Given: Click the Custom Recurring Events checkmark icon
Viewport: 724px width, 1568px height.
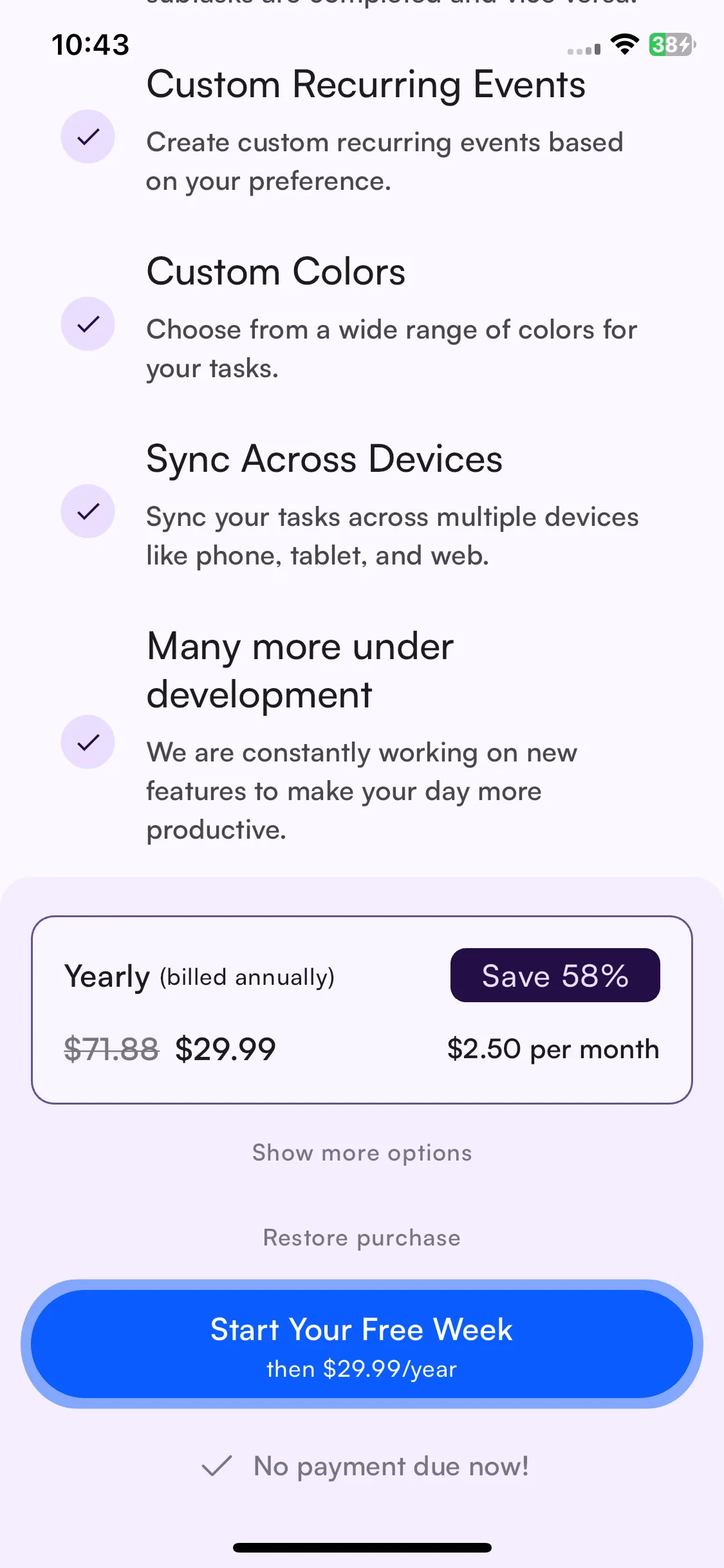Looking at the screenshot, I should [x=88, y=136].
